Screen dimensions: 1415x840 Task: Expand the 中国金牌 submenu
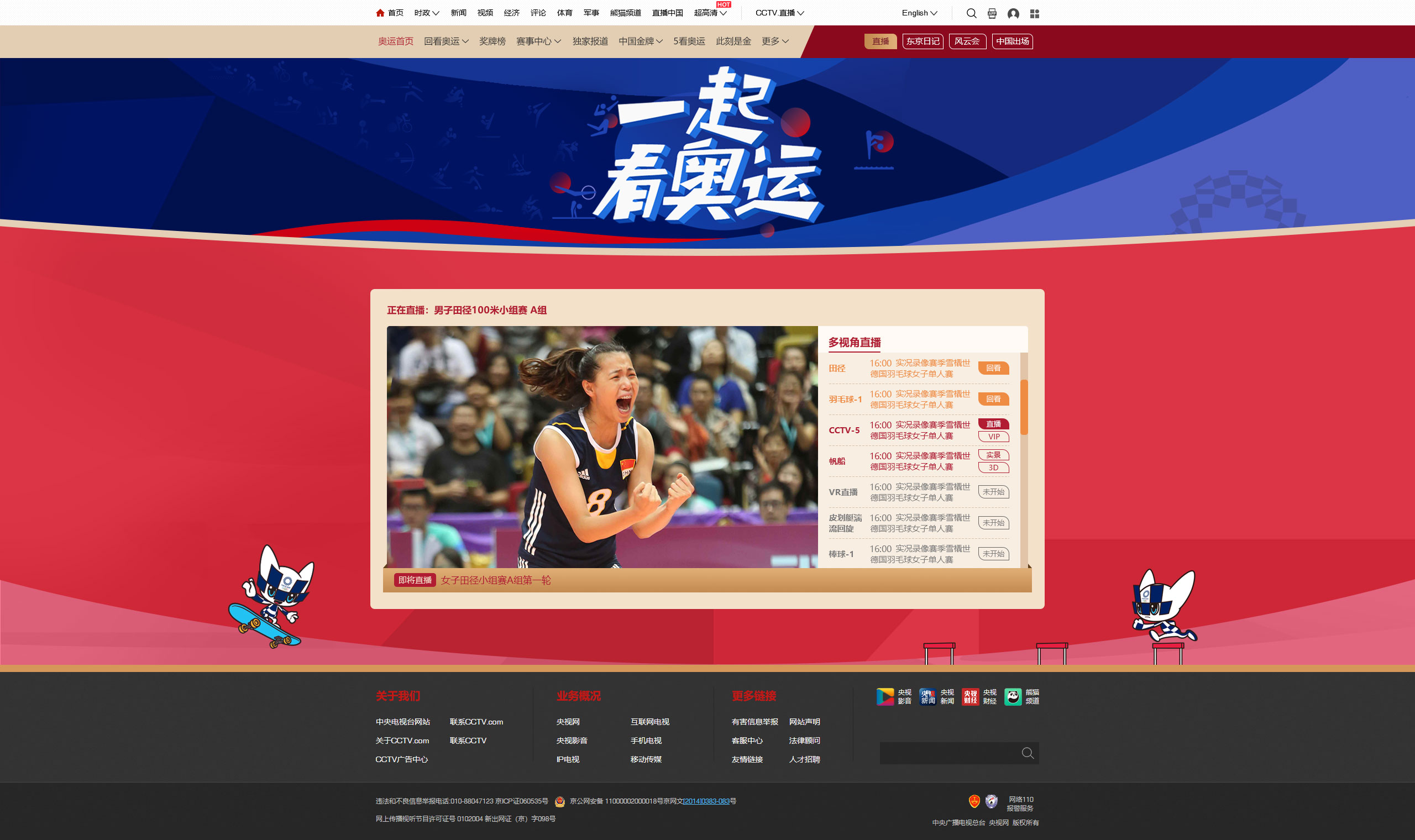pos(640,41)
